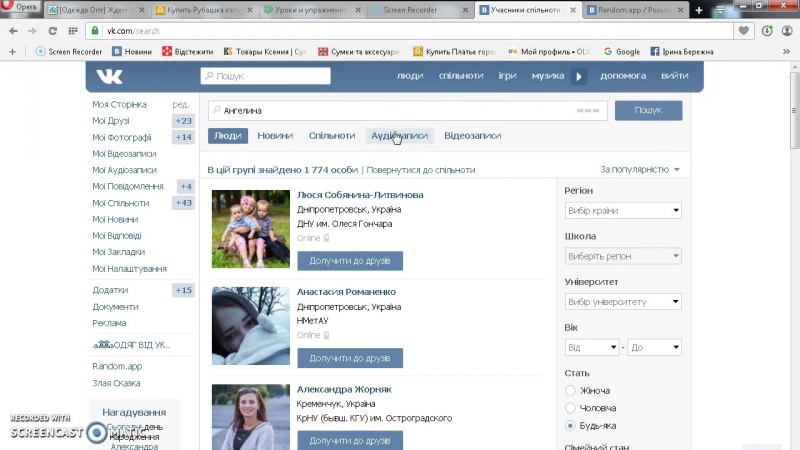Add Анастасия Романенко via Долучити до друзів

point(349,358)
